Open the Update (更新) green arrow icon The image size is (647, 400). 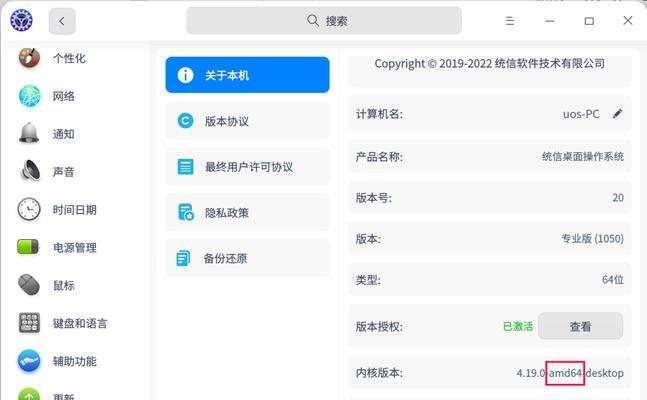coord(29,394)
